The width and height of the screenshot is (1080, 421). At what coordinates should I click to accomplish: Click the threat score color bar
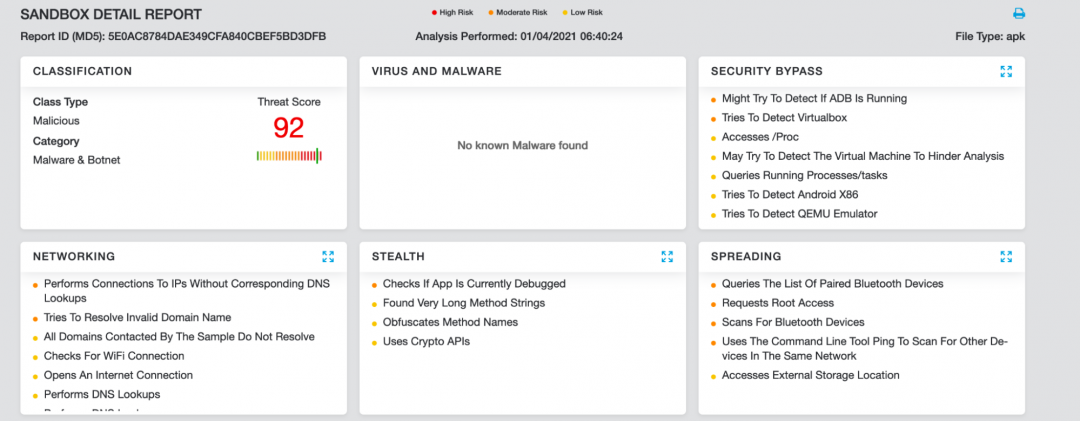pyautogui.click(x=289, y=155)
